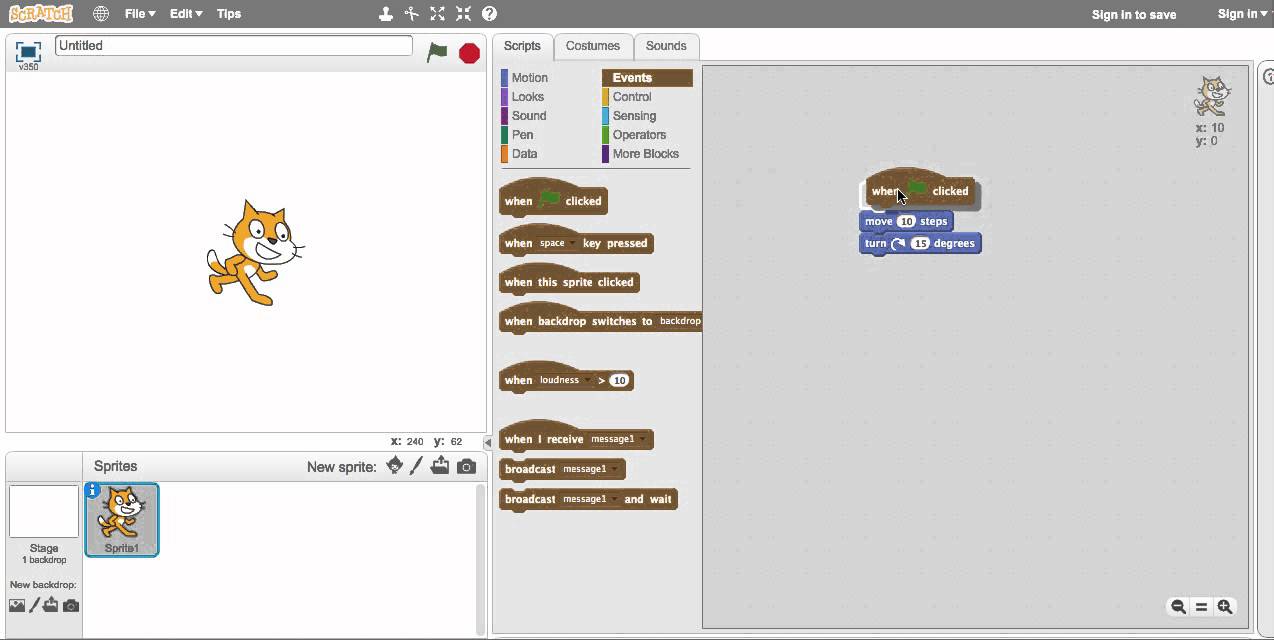Screen dimensions: 1274x640
Task: Select the Delete scissors tool
Action: point(412,14)
